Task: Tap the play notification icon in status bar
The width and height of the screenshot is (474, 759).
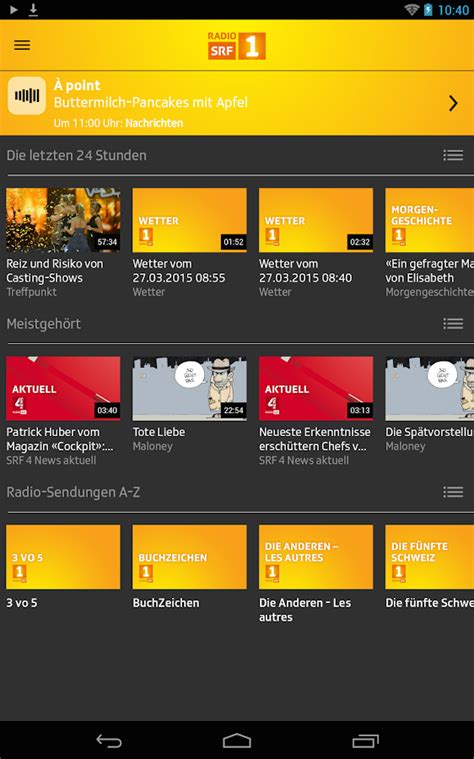Action: 14,10
